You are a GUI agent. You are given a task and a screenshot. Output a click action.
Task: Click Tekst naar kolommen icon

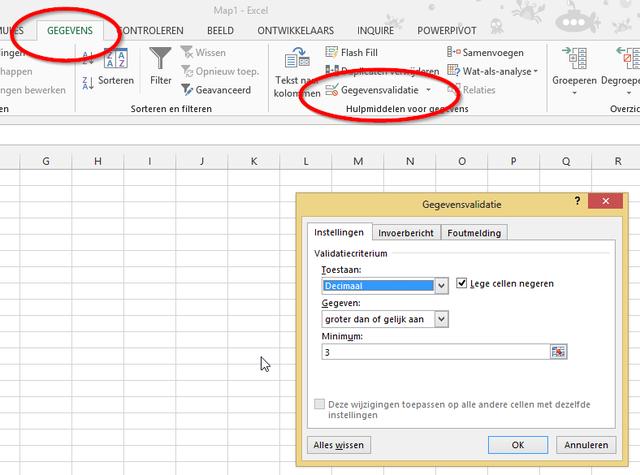[x=297, y=70]
